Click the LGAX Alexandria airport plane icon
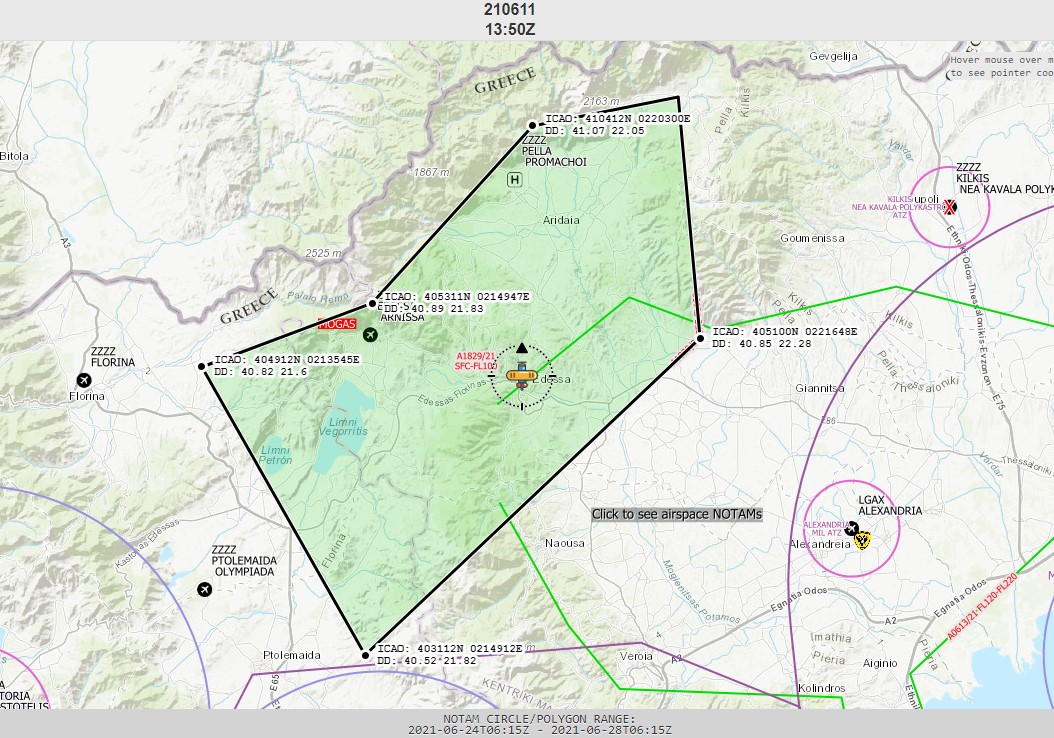 pyautogui.click(x=852, y=528)
